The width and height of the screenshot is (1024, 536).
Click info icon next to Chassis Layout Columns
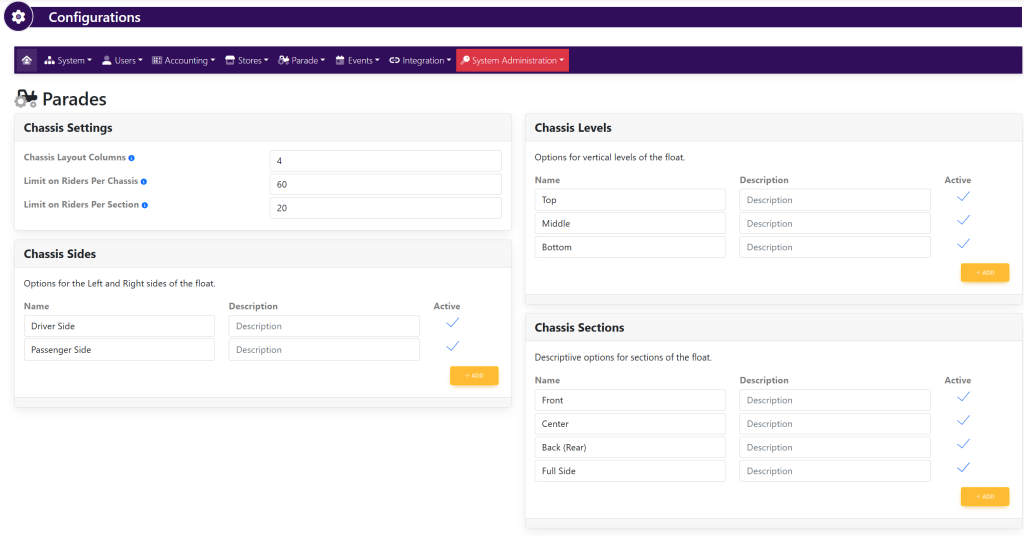click(x=132, y=158)
